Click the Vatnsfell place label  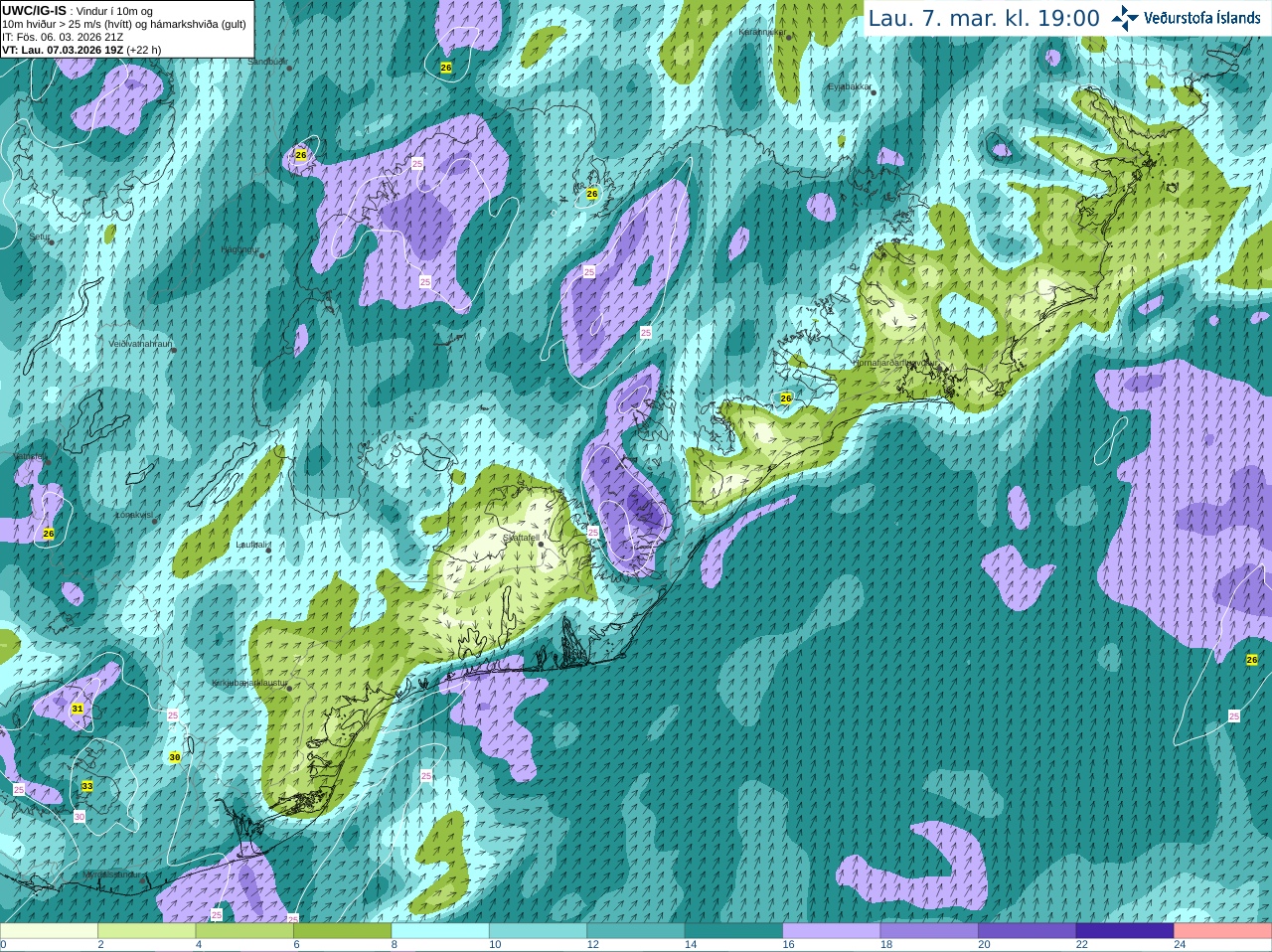(30, 457)
